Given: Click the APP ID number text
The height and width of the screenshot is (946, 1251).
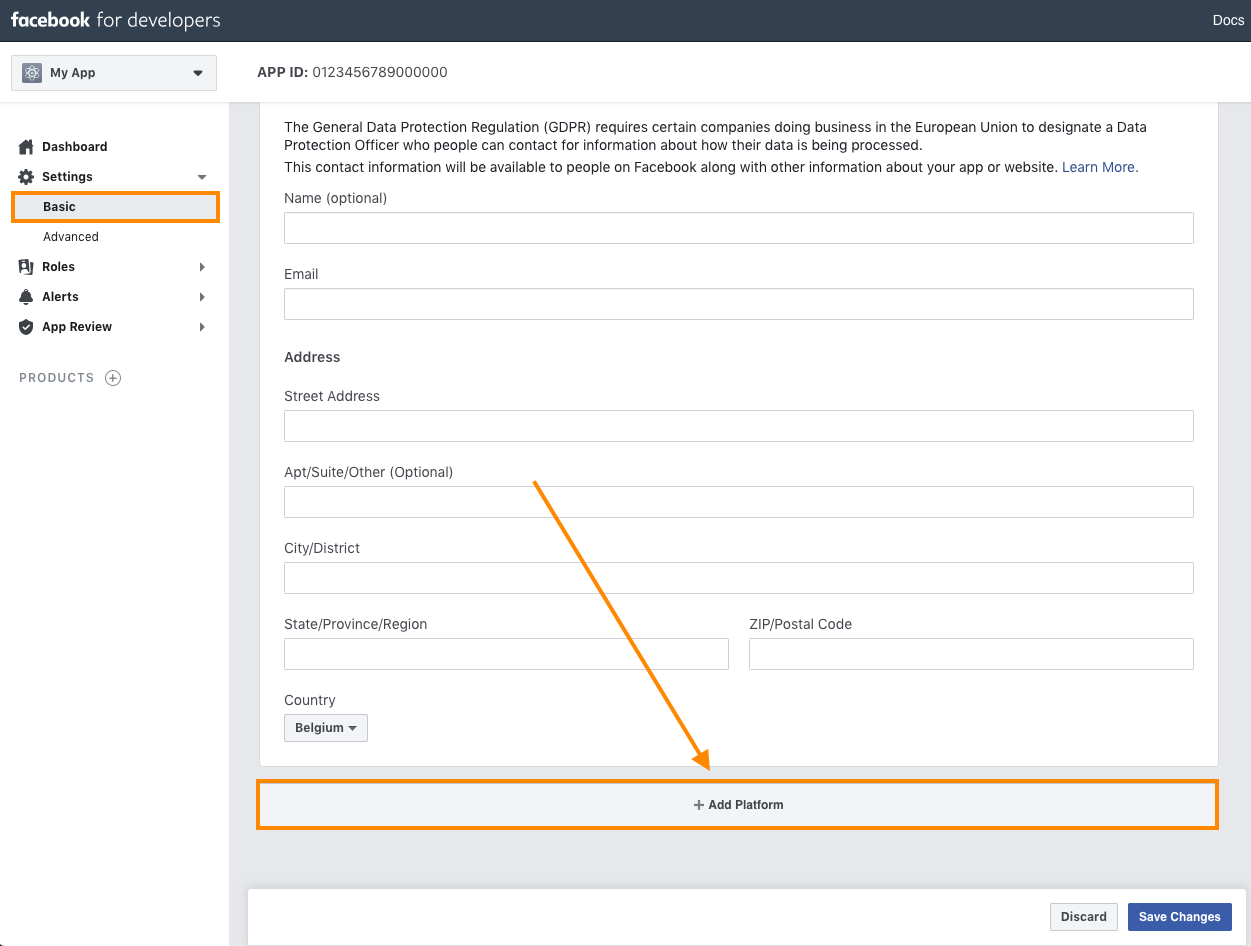Looking at the screenshot, I should 380,72.
